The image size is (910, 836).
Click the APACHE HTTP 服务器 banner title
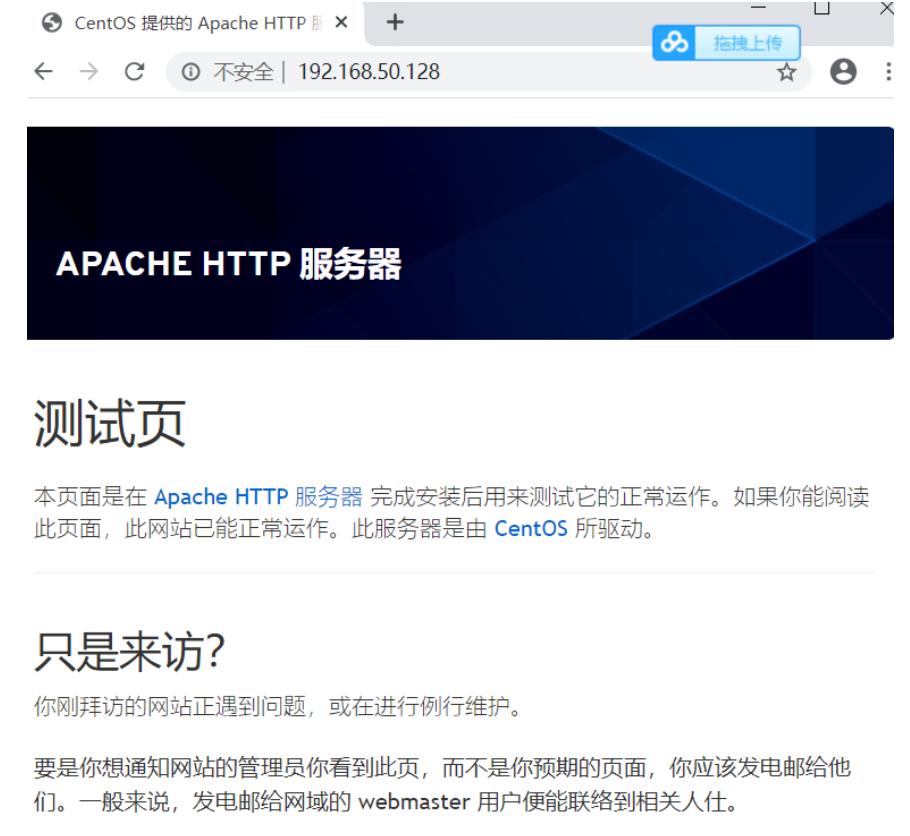pos(229,264)
